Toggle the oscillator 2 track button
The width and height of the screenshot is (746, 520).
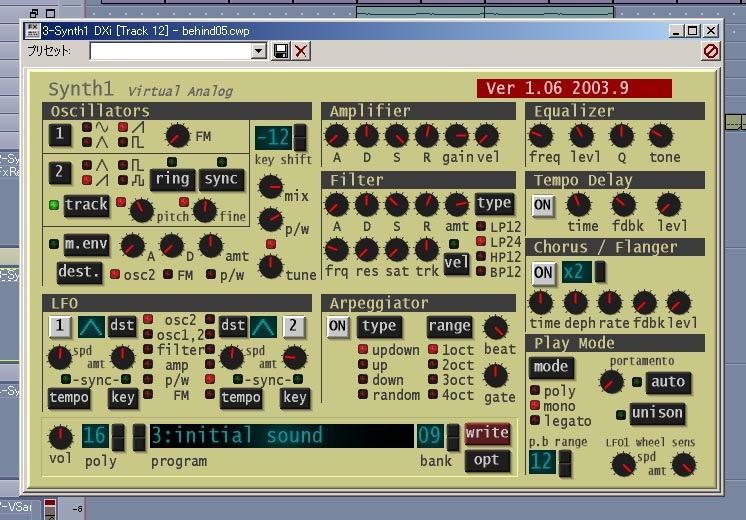point(87,206)
